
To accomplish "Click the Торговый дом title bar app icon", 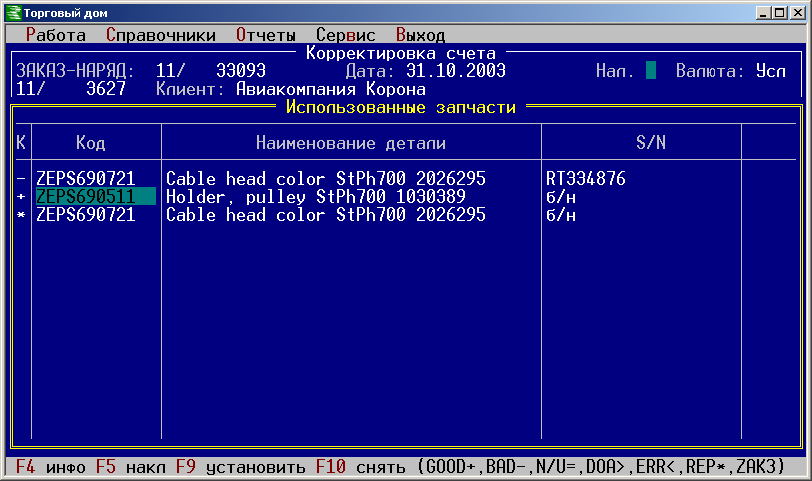I will pos(13,12).
